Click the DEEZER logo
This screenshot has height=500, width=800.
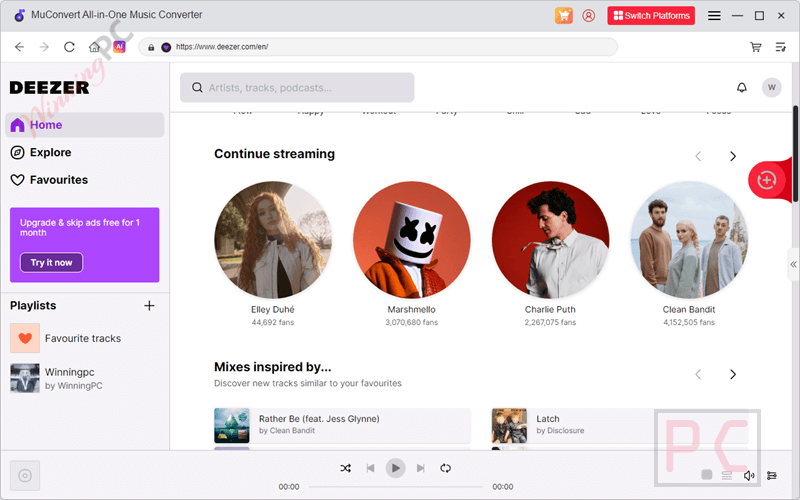(x=49, y=88)
